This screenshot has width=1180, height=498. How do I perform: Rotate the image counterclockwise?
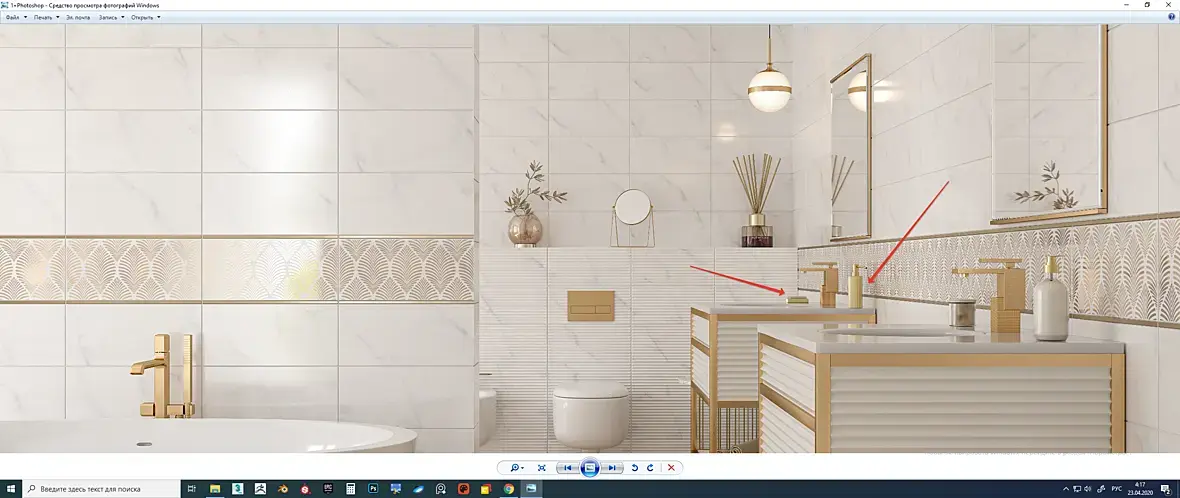(634, 468)
